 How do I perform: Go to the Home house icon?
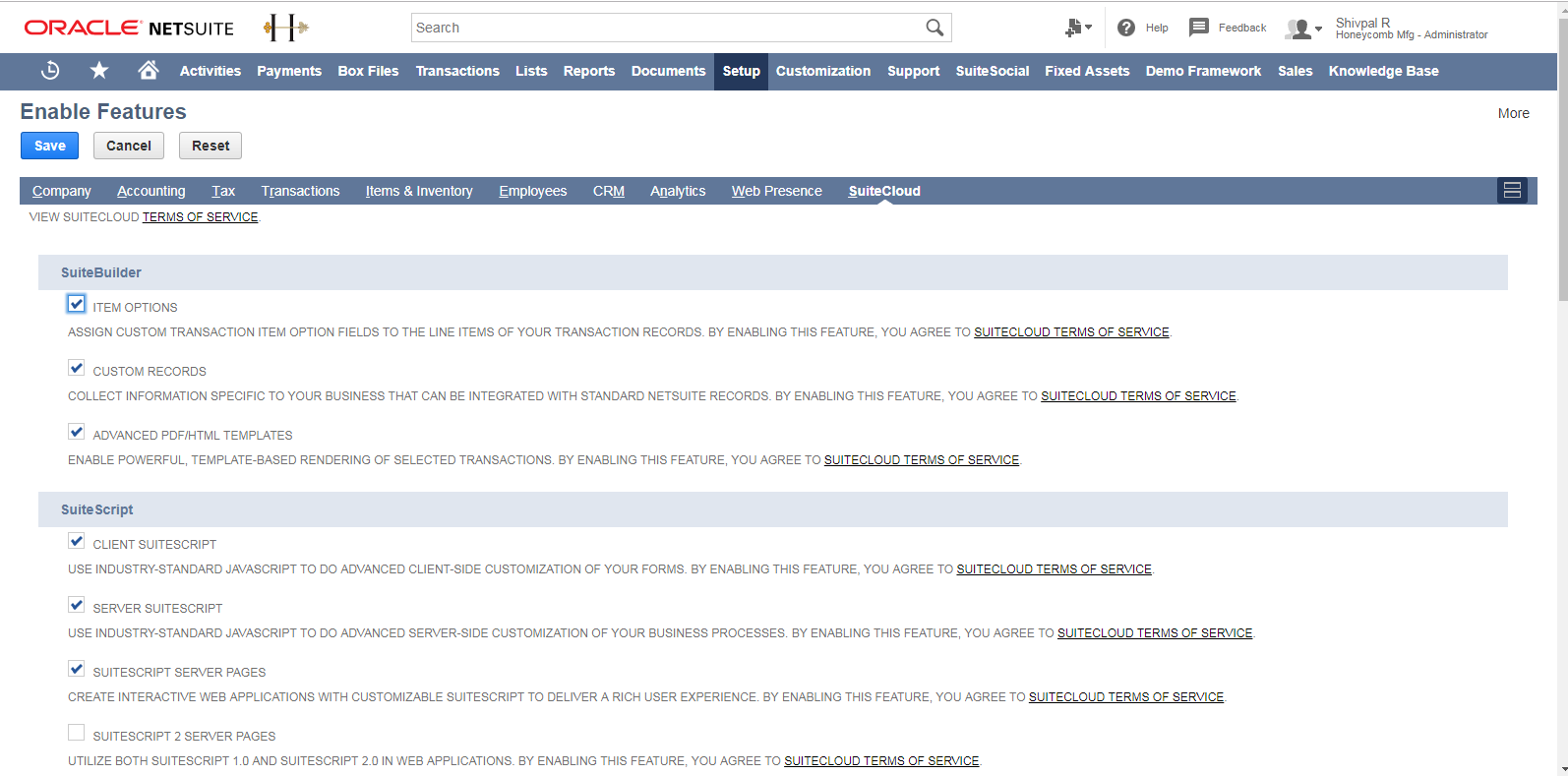coord(149,70)
